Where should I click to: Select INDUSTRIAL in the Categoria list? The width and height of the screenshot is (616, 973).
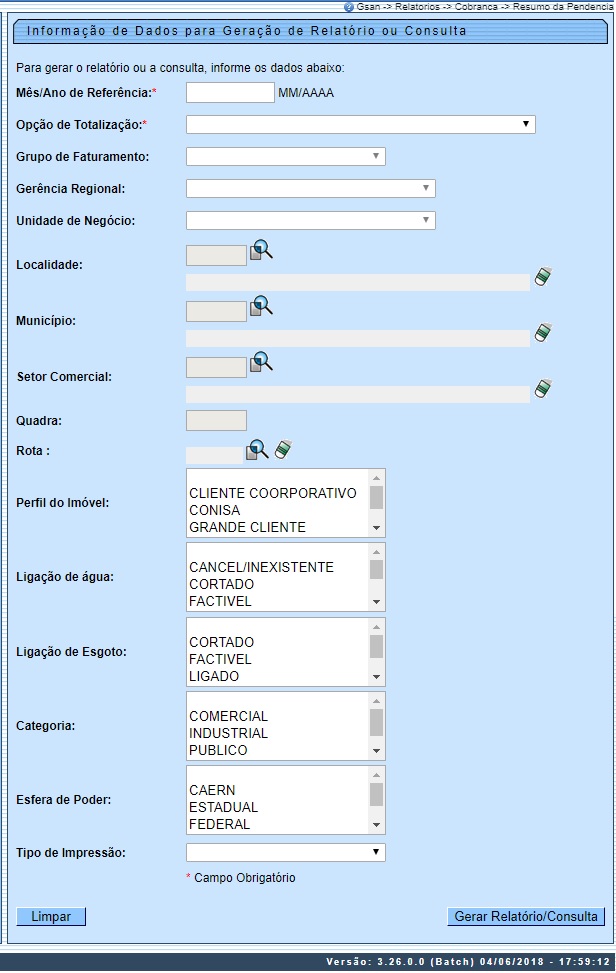228,734
